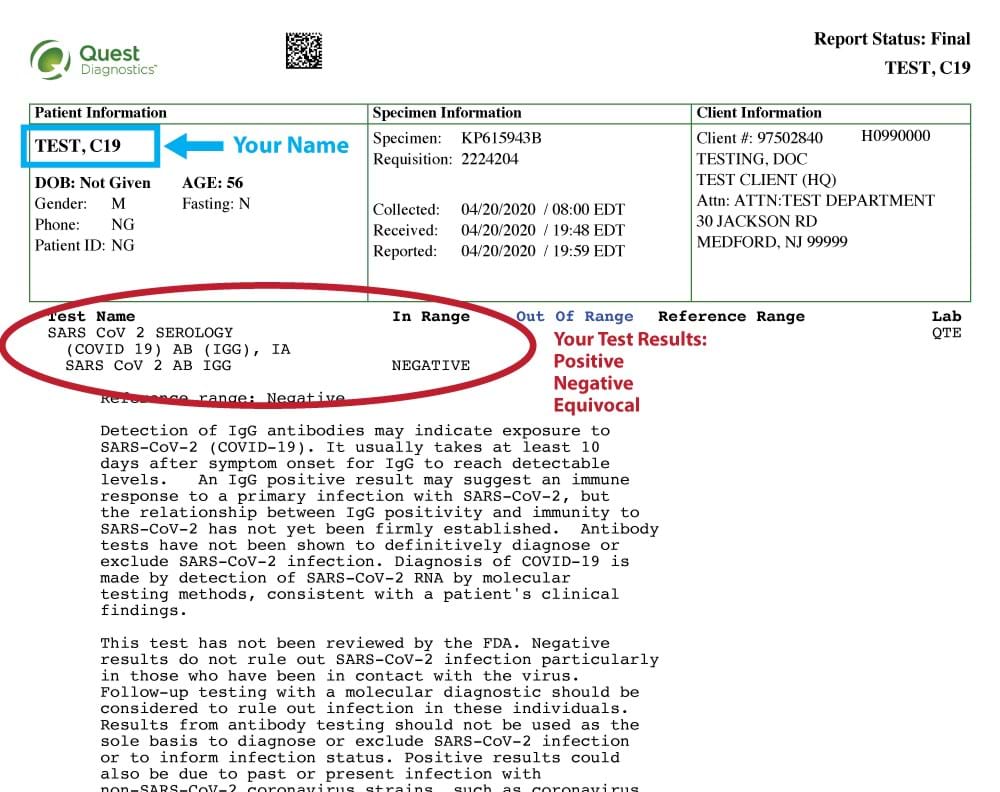Click the QR code at top
This screenshot has height=792, width=1000.
click(304, 50)
